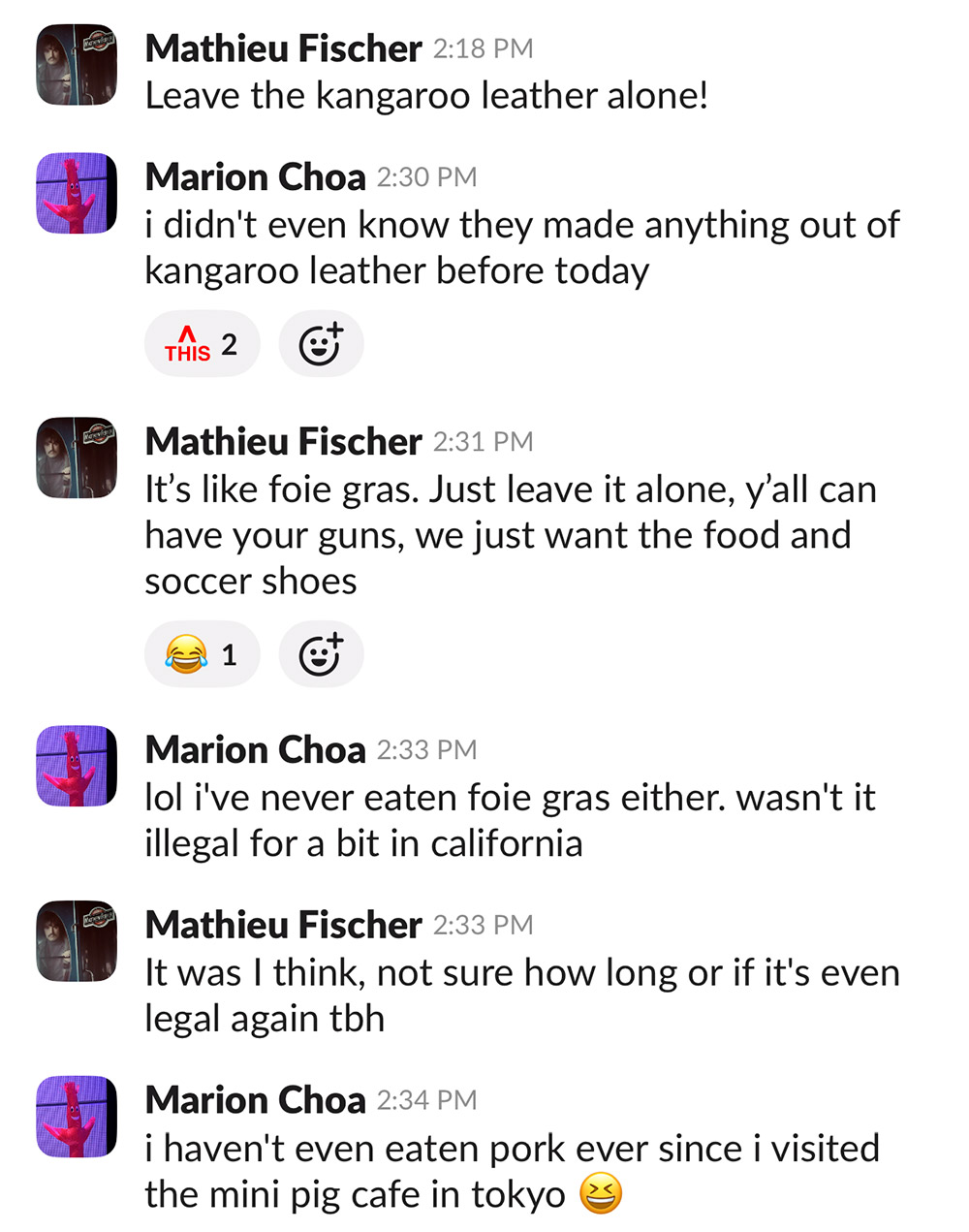Toggle the crying-laughing emoji reaction

[202, 654]
